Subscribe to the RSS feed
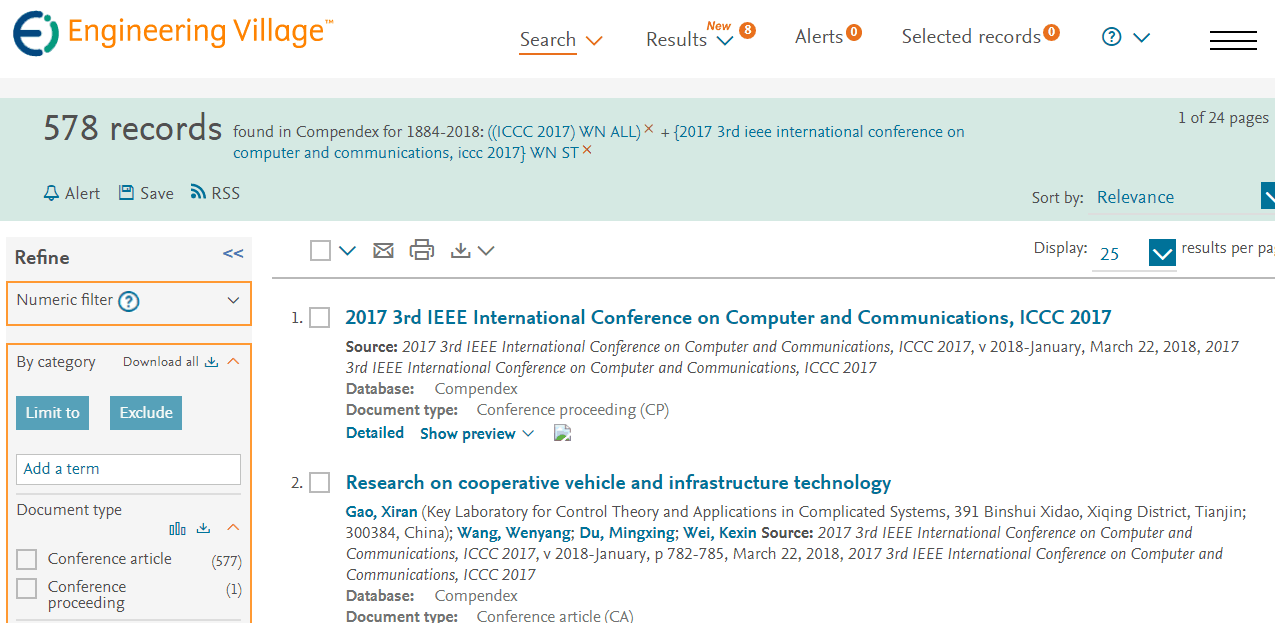 (x=215, y=193)
